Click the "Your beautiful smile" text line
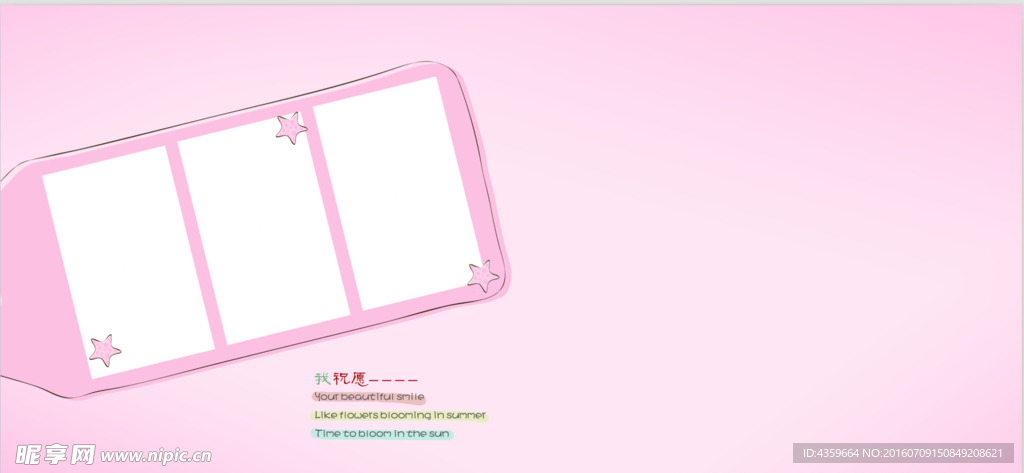The height and width of the screenshot is (473, 1024). pyautogui.click(x=368, y=397)
